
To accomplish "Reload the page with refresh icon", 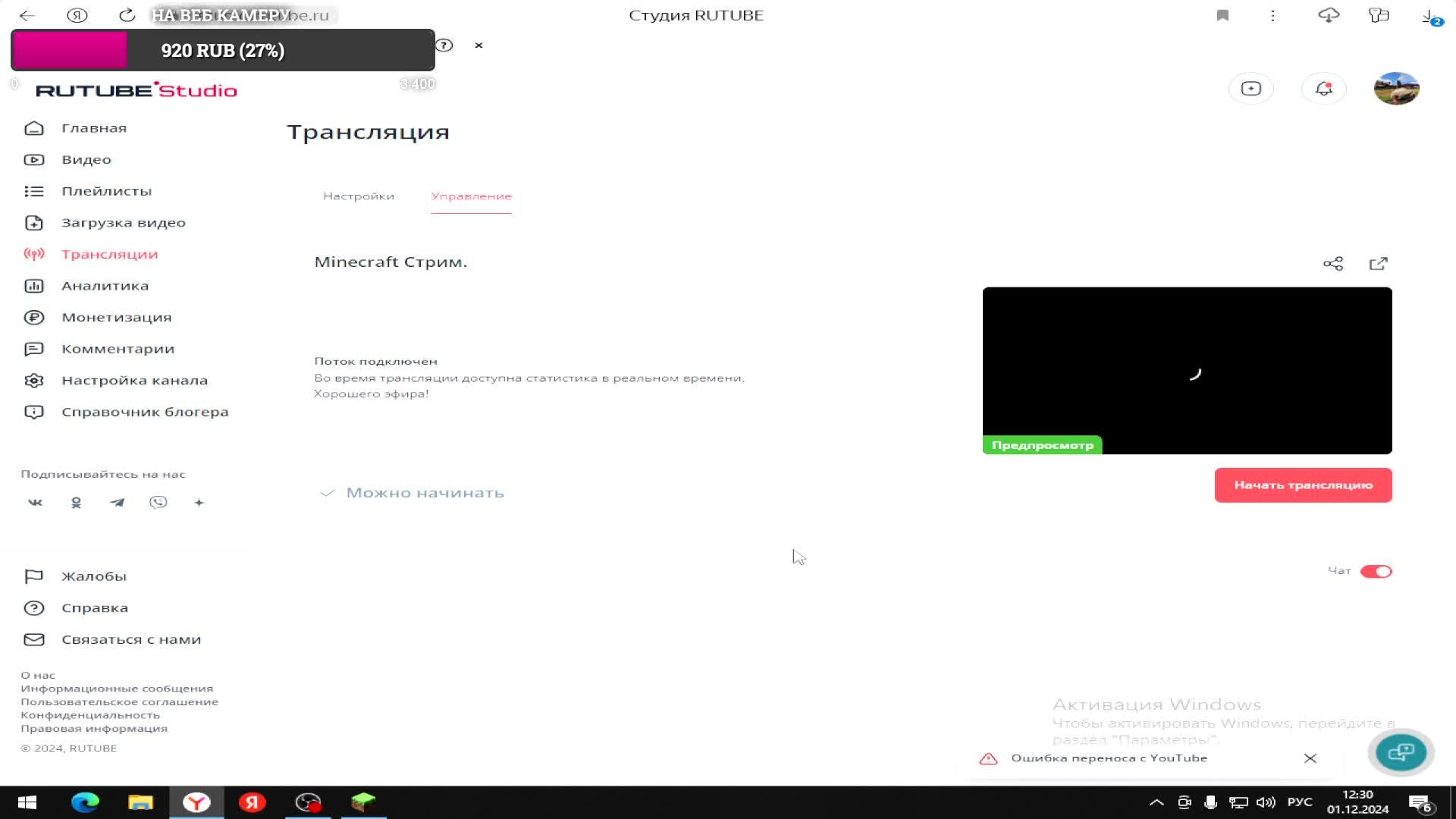I will (127, 15).
